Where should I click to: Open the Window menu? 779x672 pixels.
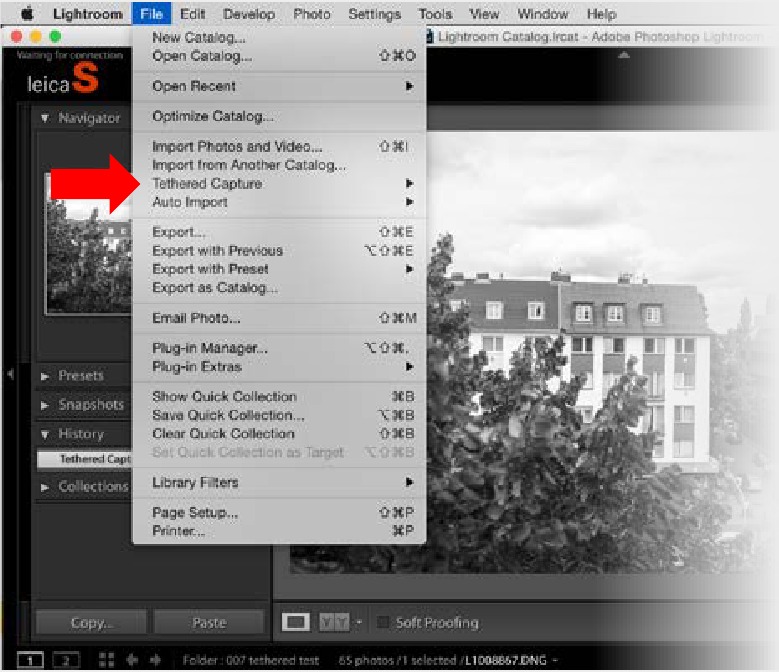[x=543, y=14]
